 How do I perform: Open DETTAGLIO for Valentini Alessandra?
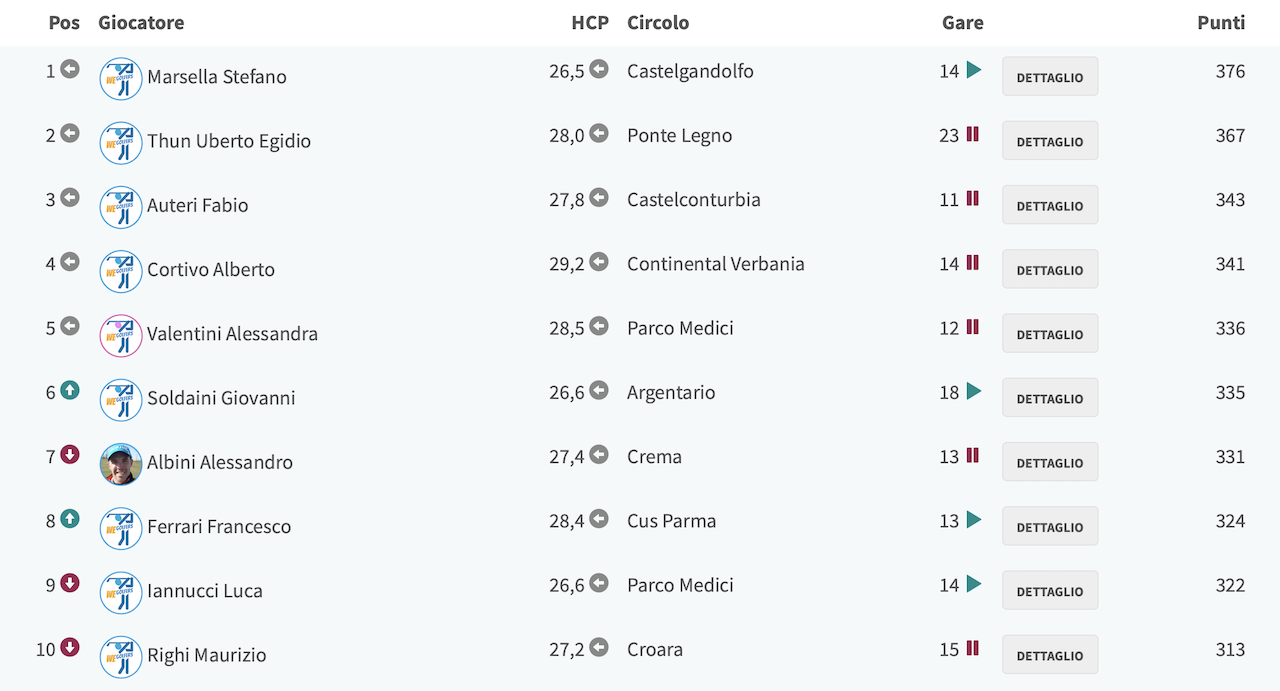coord(1050,333)
